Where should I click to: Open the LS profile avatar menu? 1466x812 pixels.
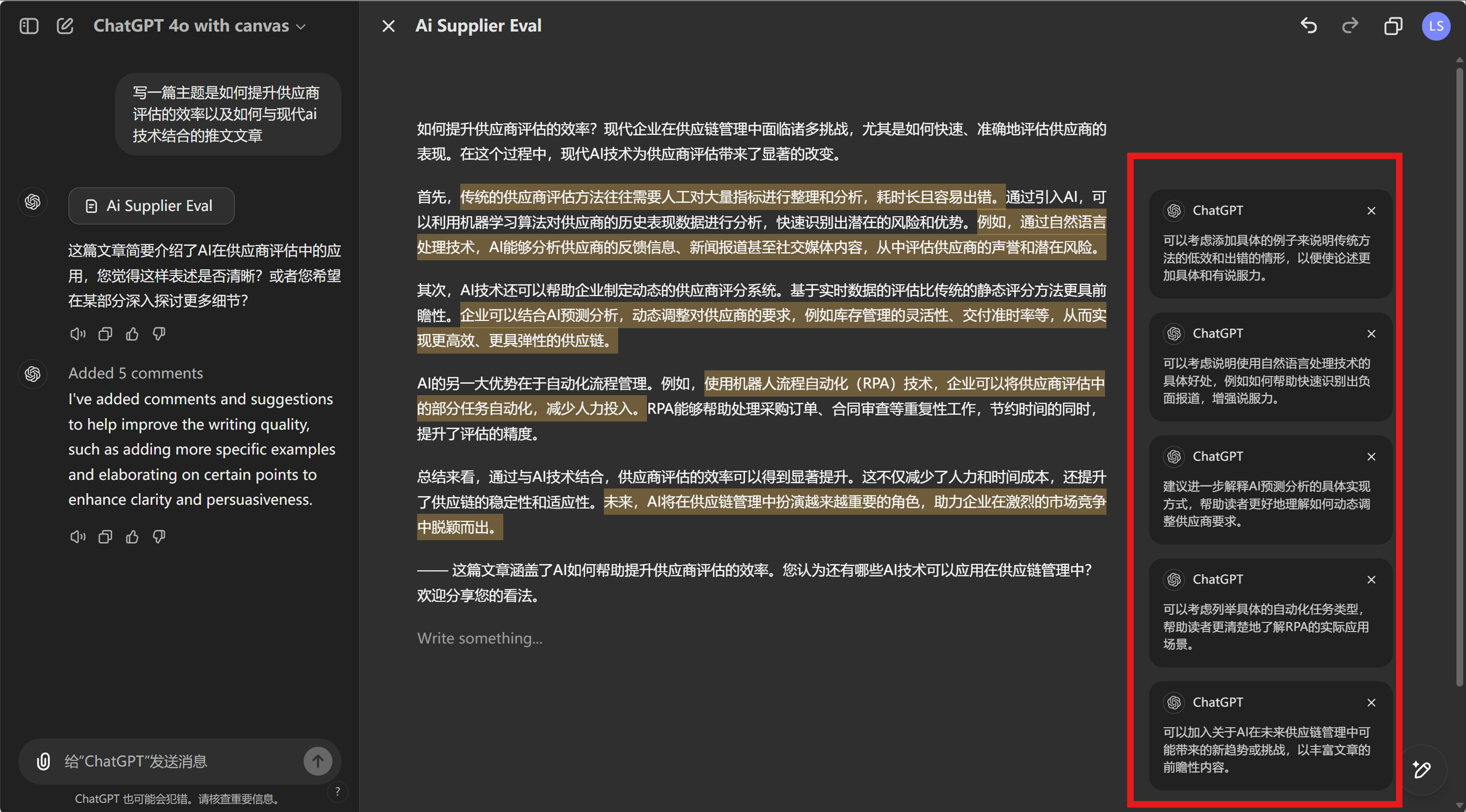1436,26
